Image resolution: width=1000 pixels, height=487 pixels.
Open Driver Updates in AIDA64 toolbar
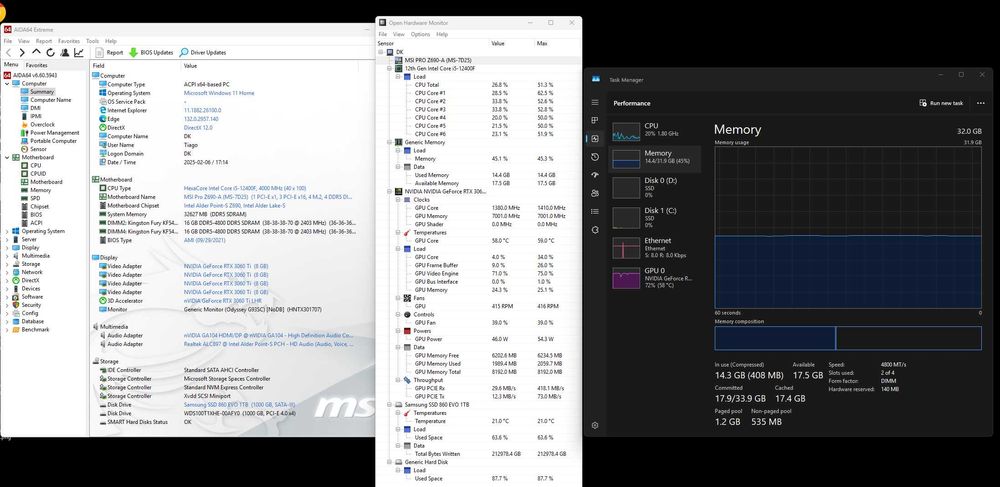pyautogui.click(x=203, y=52)
